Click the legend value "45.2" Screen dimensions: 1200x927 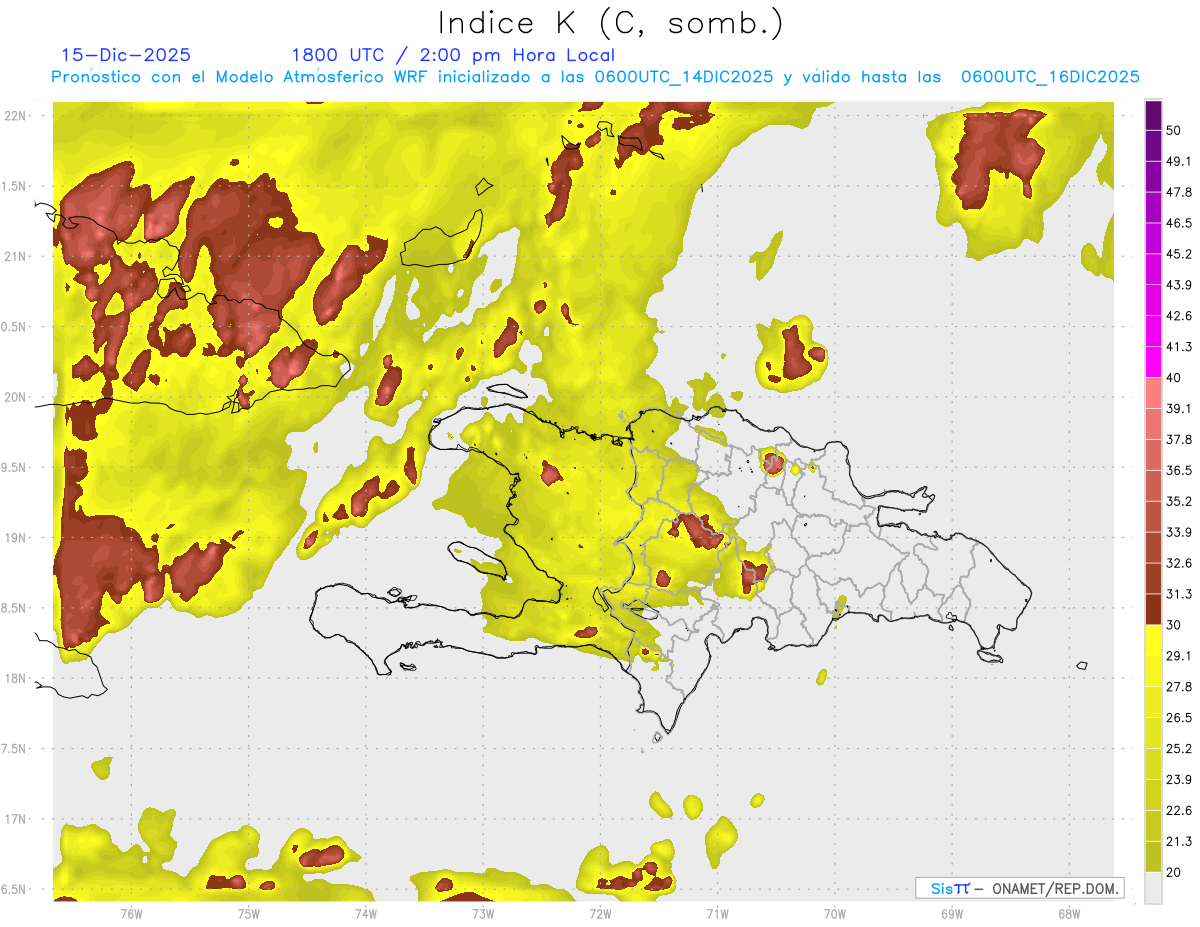(1179, 254)
